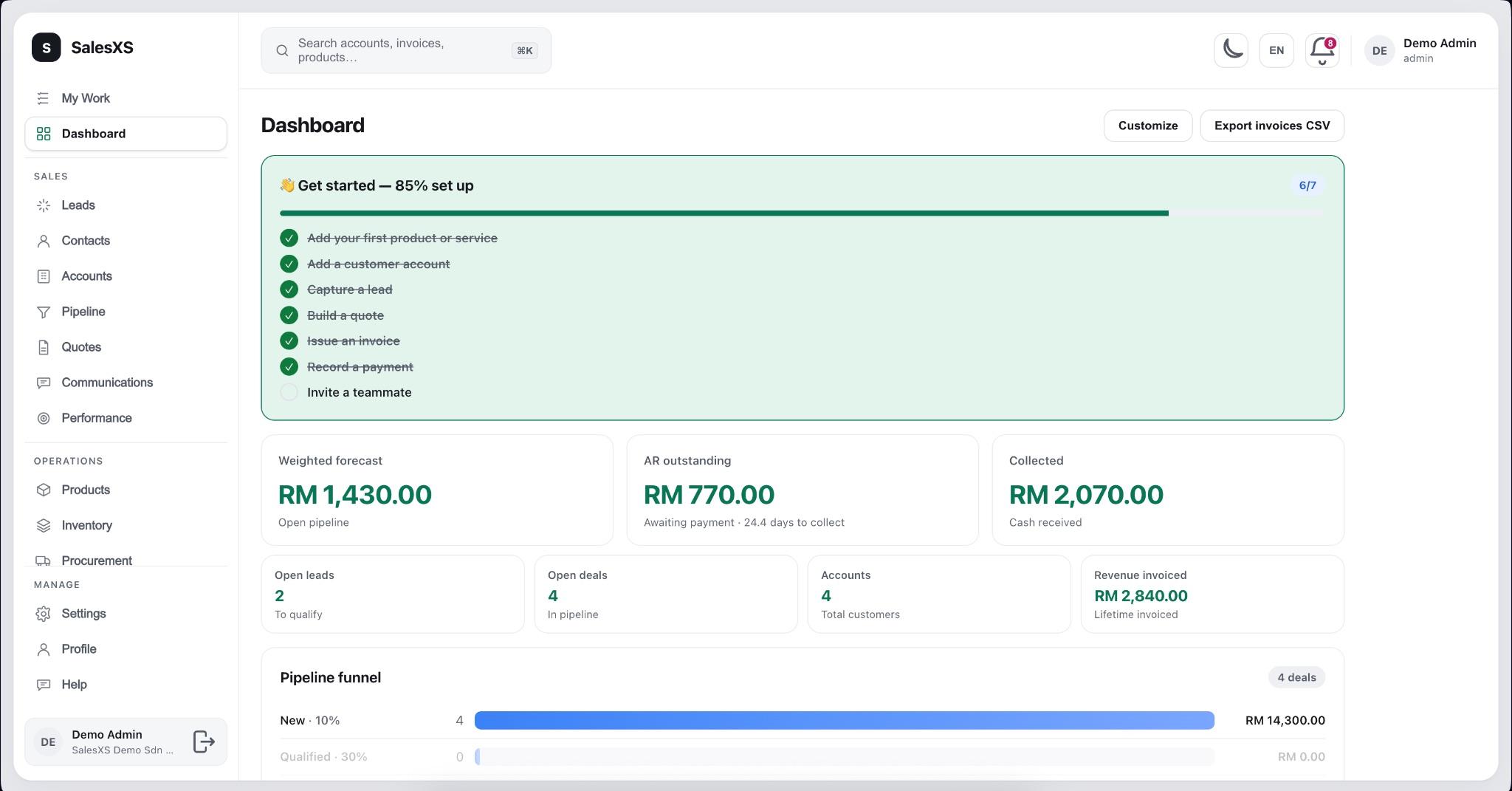Navigate to Accounts in the sidebar
Viewport: 1512px width, 791px height.
tap(126, 276)
